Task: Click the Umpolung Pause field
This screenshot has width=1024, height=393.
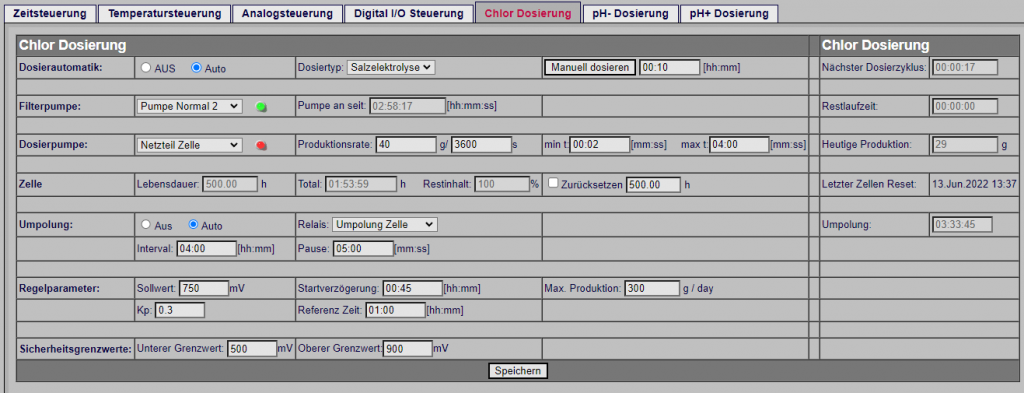Action: [363, 248]
